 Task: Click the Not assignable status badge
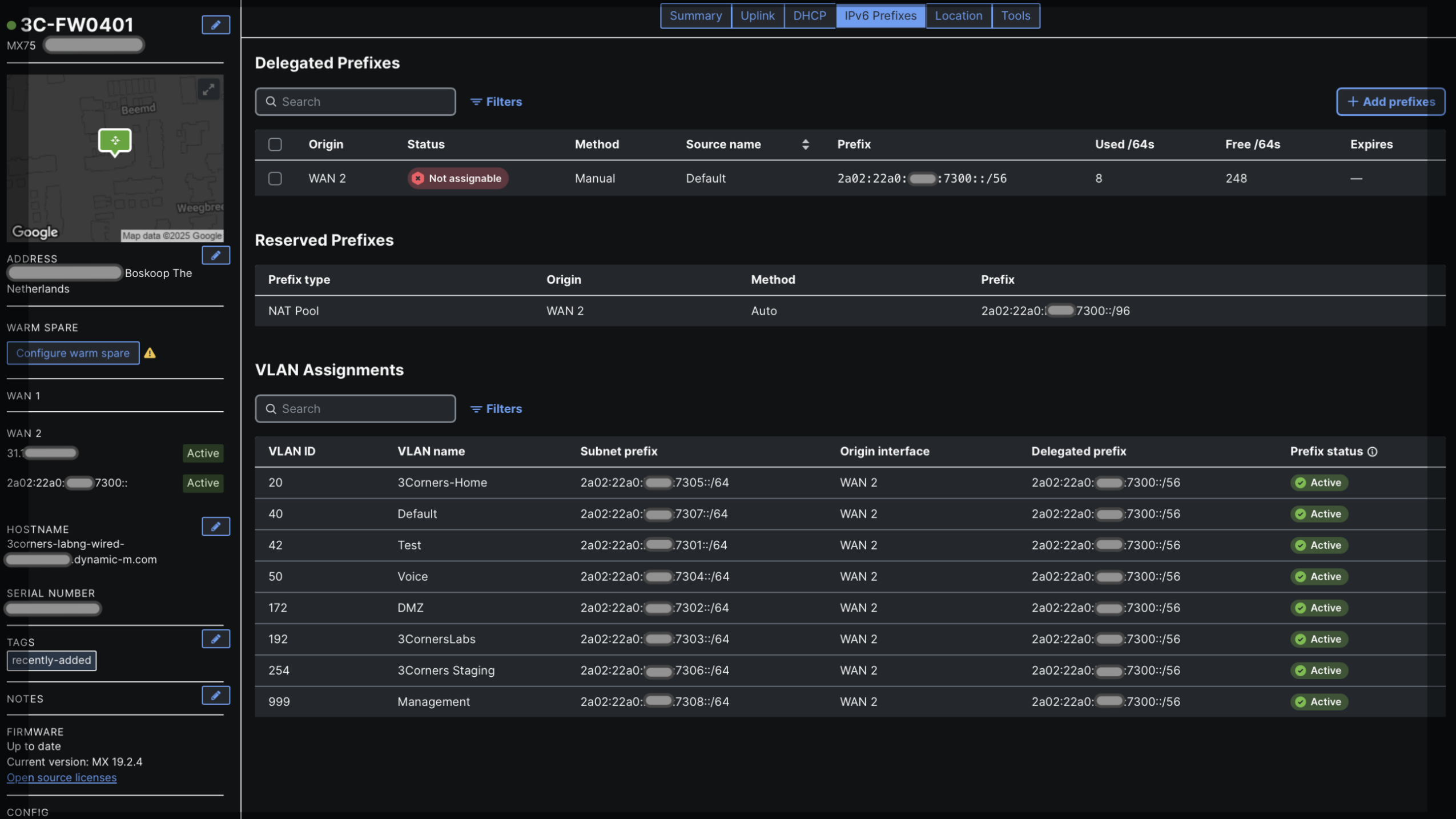pos(457,178)
